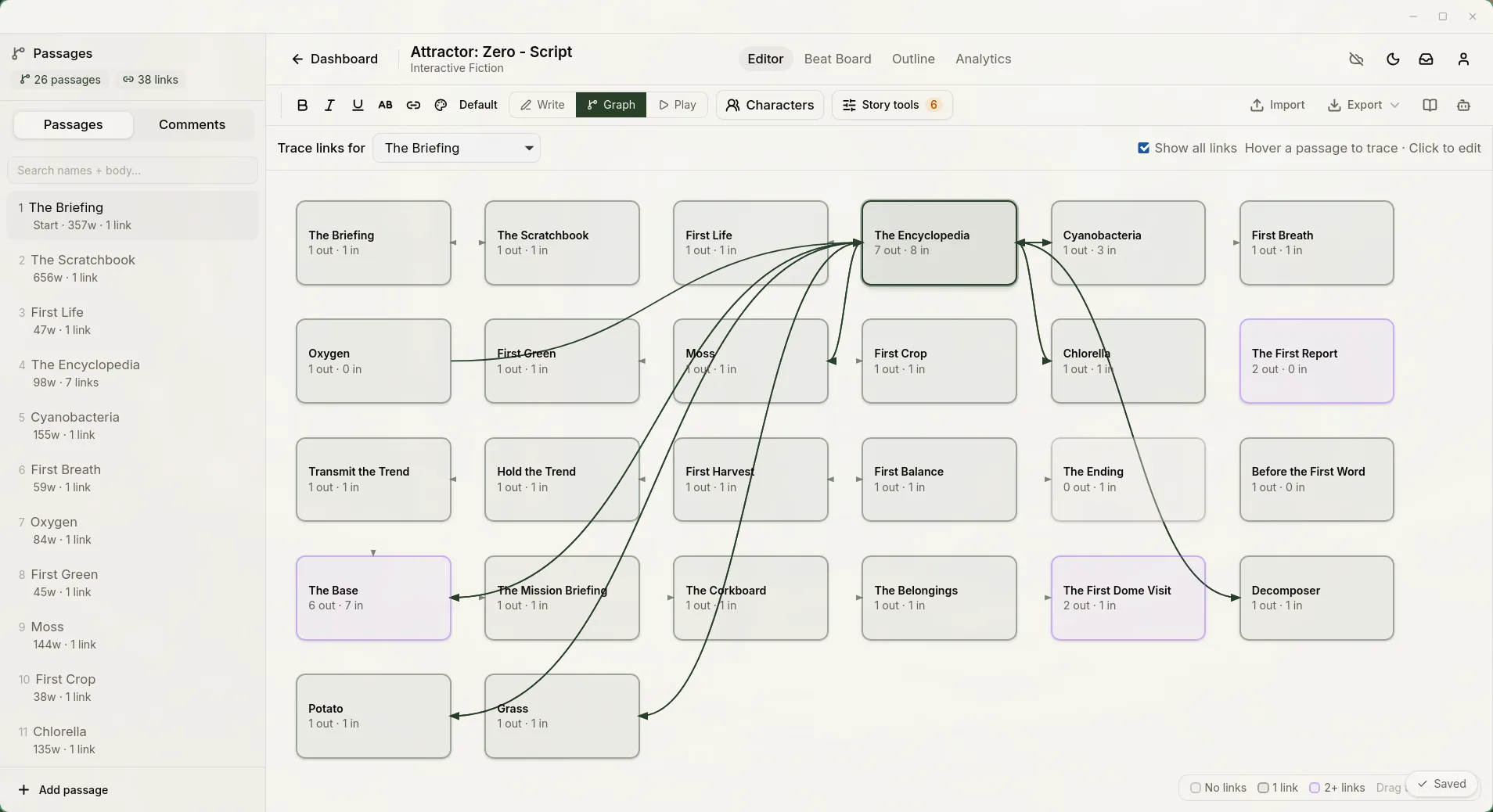1493x812 pixels.
Task: Select Chlorella in the passage list
Action: pyautogui.click(x=132, y=740)
